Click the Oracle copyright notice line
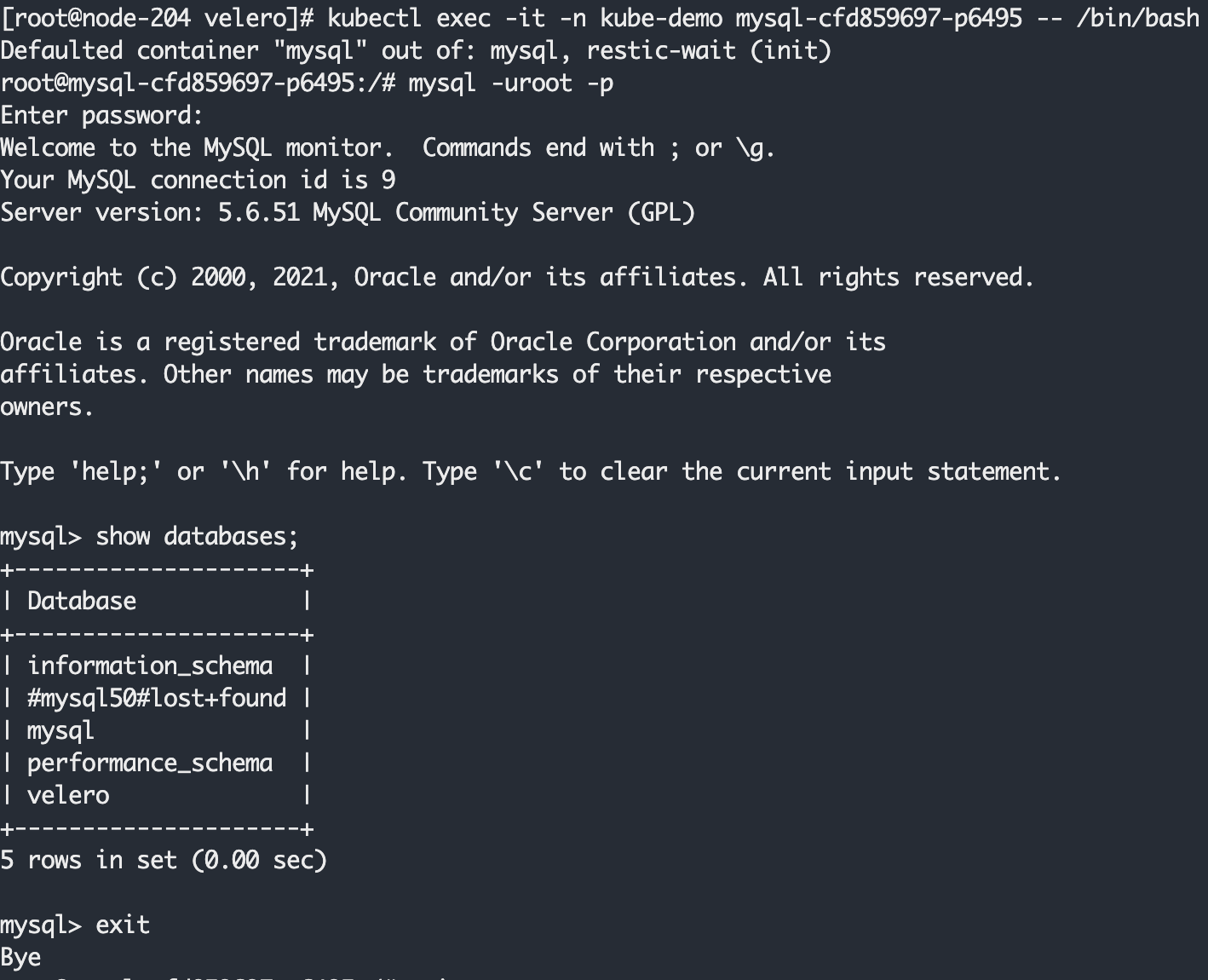1208x980 pixels. (x=517, y=277)
